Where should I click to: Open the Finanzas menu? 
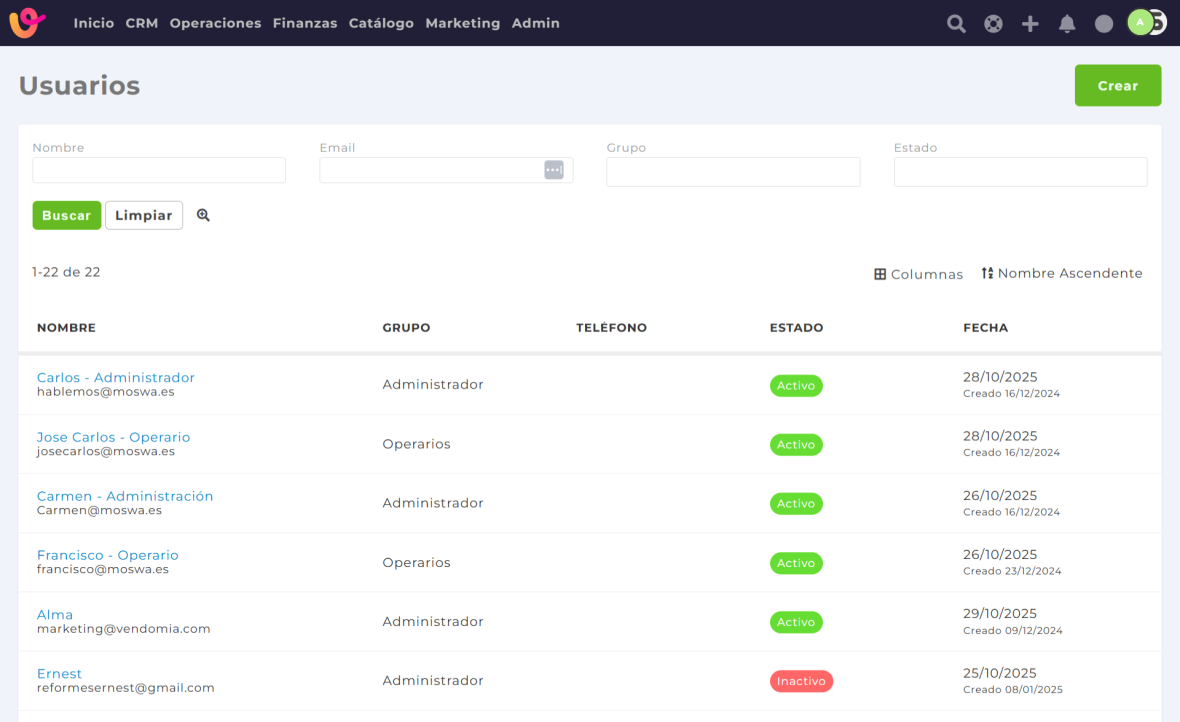pos(305,23)
